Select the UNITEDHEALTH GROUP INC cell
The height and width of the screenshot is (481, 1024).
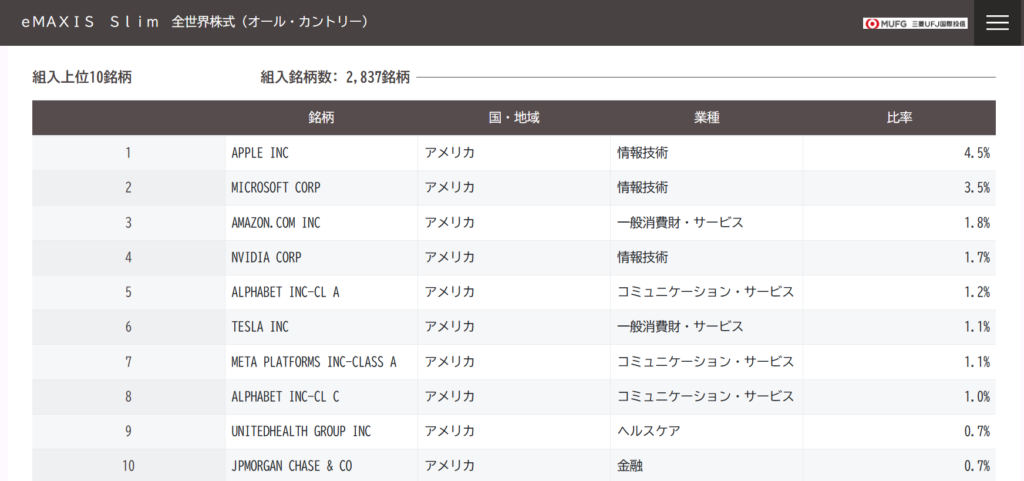(321, 431)
